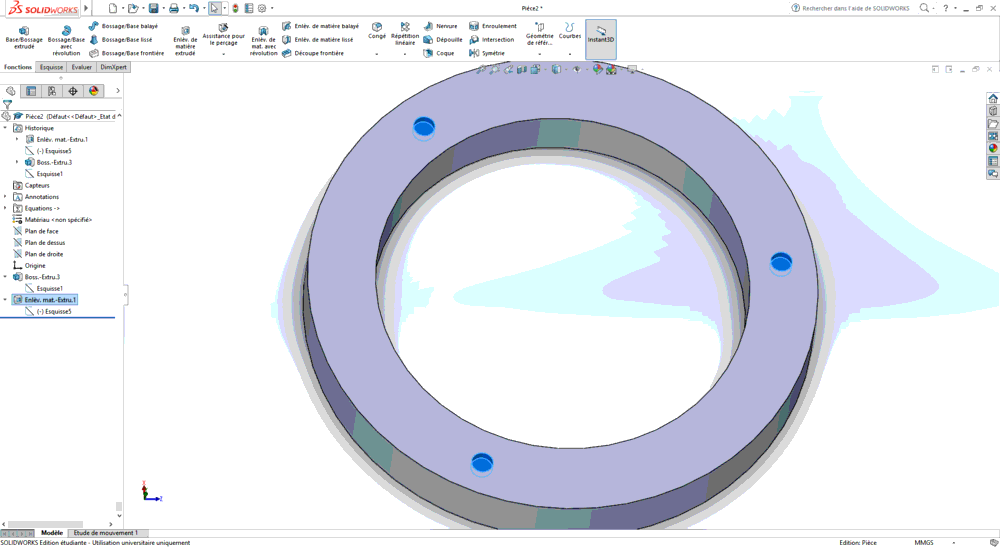The width and height of the screenshot is (1000, 547).
Task: Choose Enlèv. de matière lissé
Action: pyautogui.click(x=318, y=40)
